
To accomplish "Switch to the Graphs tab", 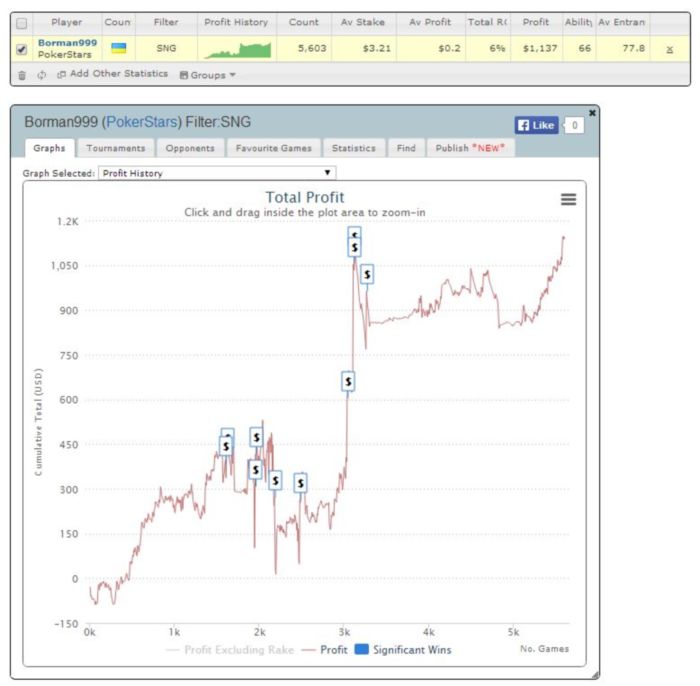I will tap(49, 148).
